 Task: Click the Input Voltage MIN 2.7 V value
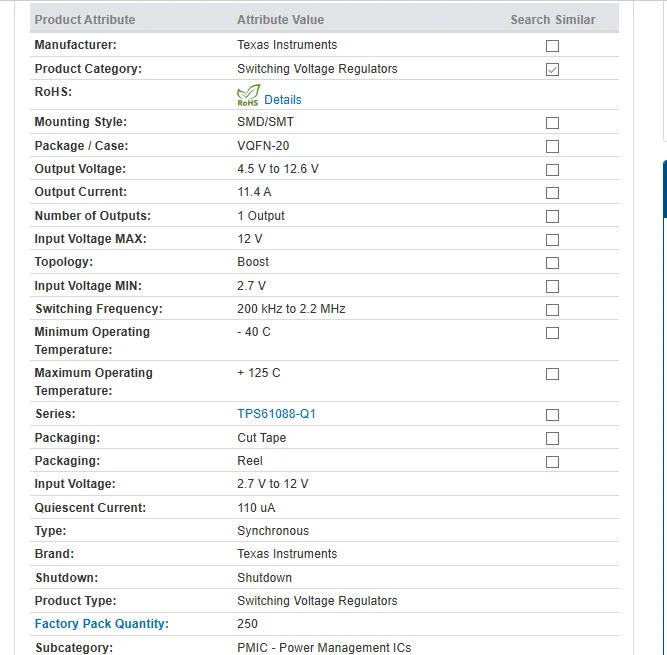click(251, 286)
